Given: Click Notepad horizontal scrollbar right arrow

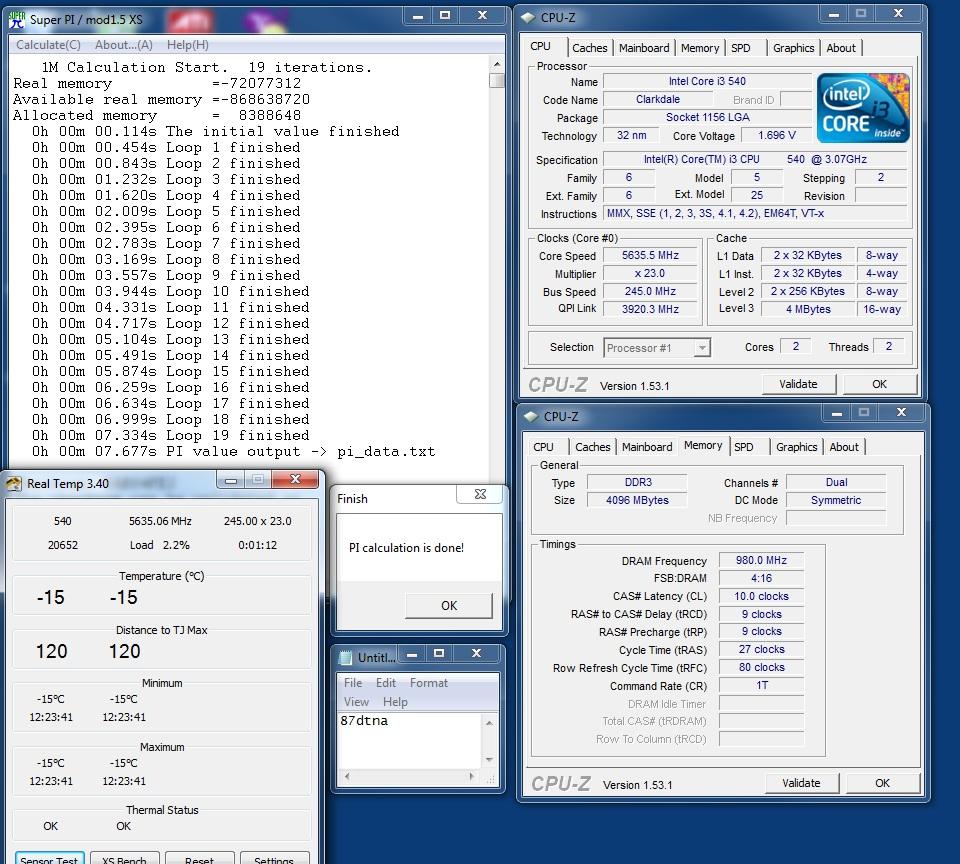Looking at the screenshot, I should pyautogui.click(x=471, y=776).
